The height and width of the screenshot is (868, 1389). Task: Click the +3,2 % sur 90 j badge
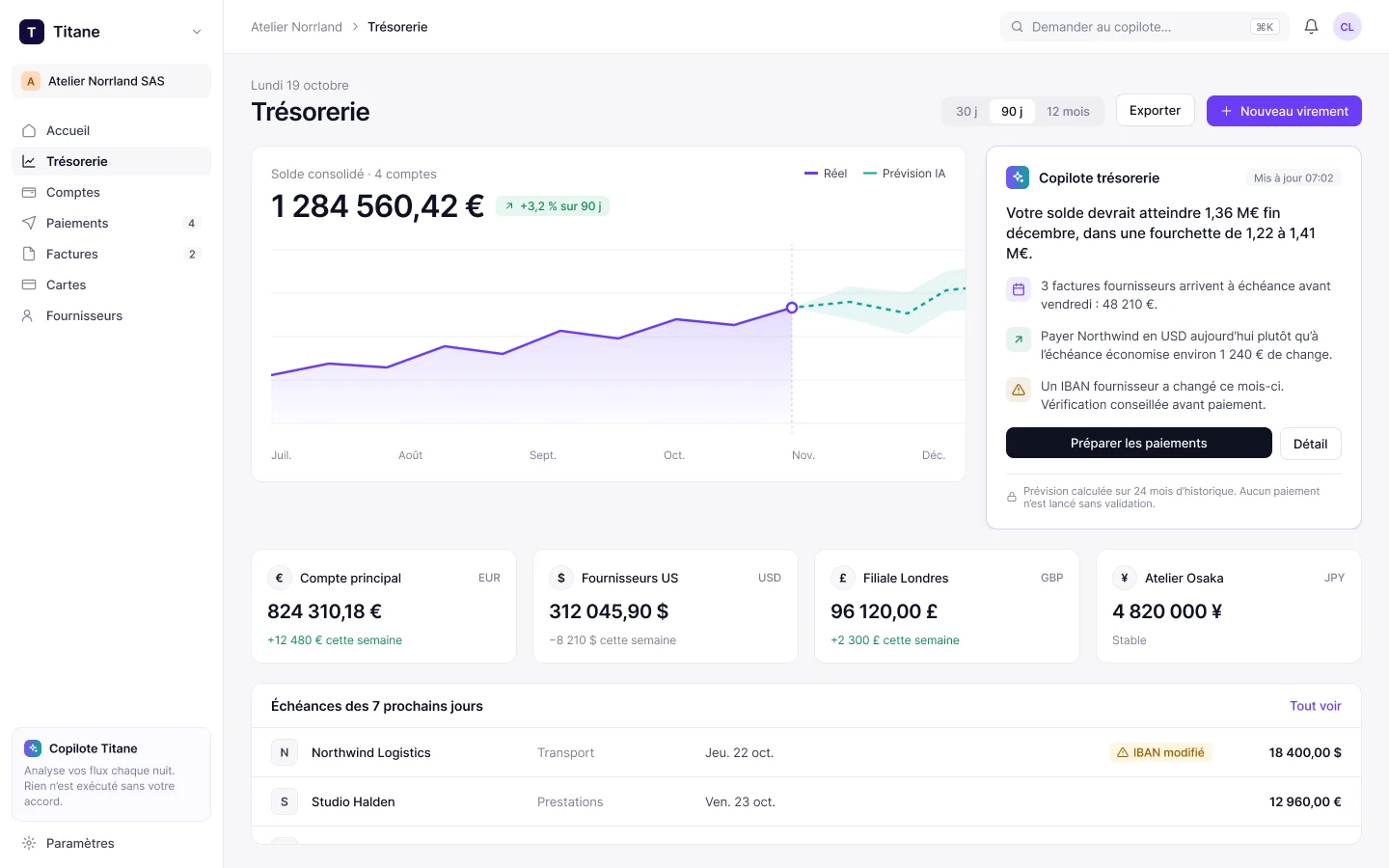click(x=553, y=205)
